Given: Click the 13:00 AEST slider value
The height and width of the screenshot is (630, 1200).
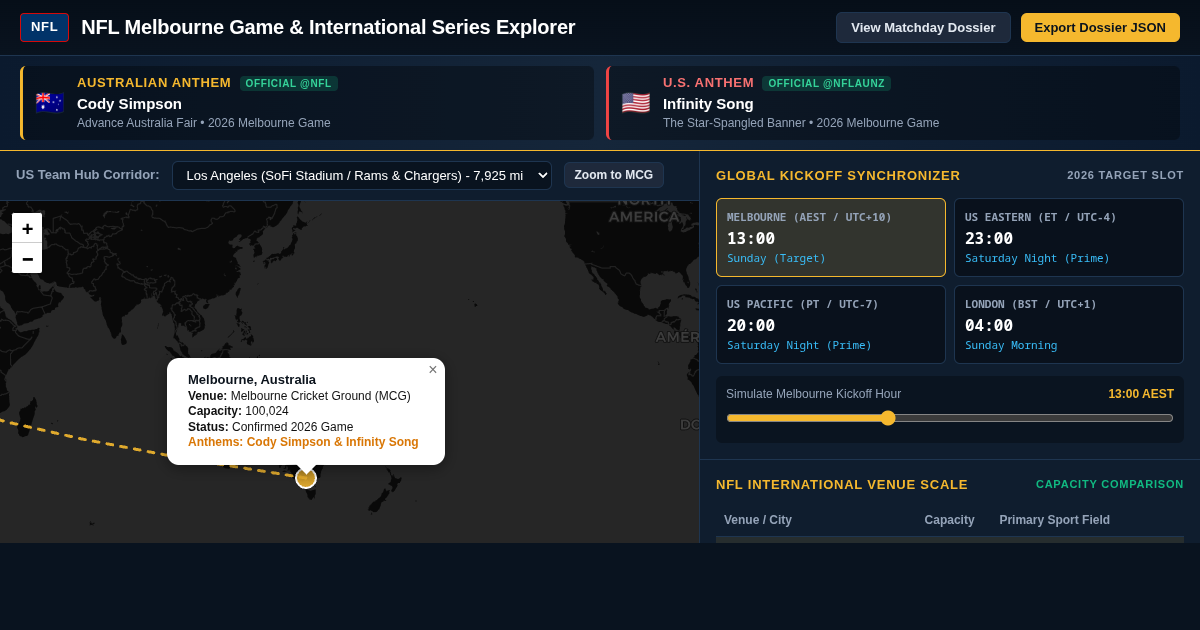Looking at the screenshot, I should pos(1141,394).
